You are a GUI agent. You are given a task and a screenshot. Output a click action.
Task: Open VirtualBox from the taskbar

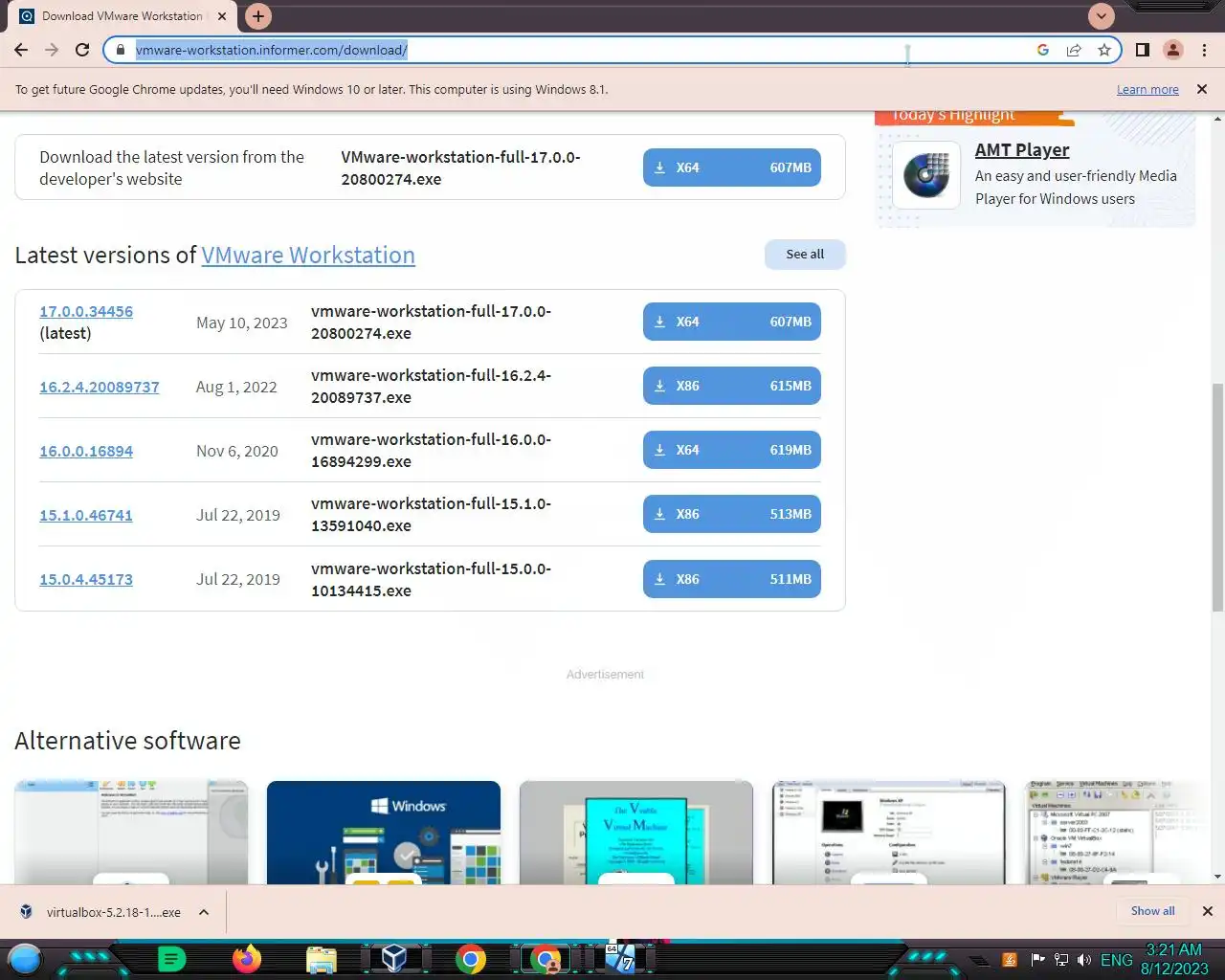pyautogui.click(x=394, y=959)
